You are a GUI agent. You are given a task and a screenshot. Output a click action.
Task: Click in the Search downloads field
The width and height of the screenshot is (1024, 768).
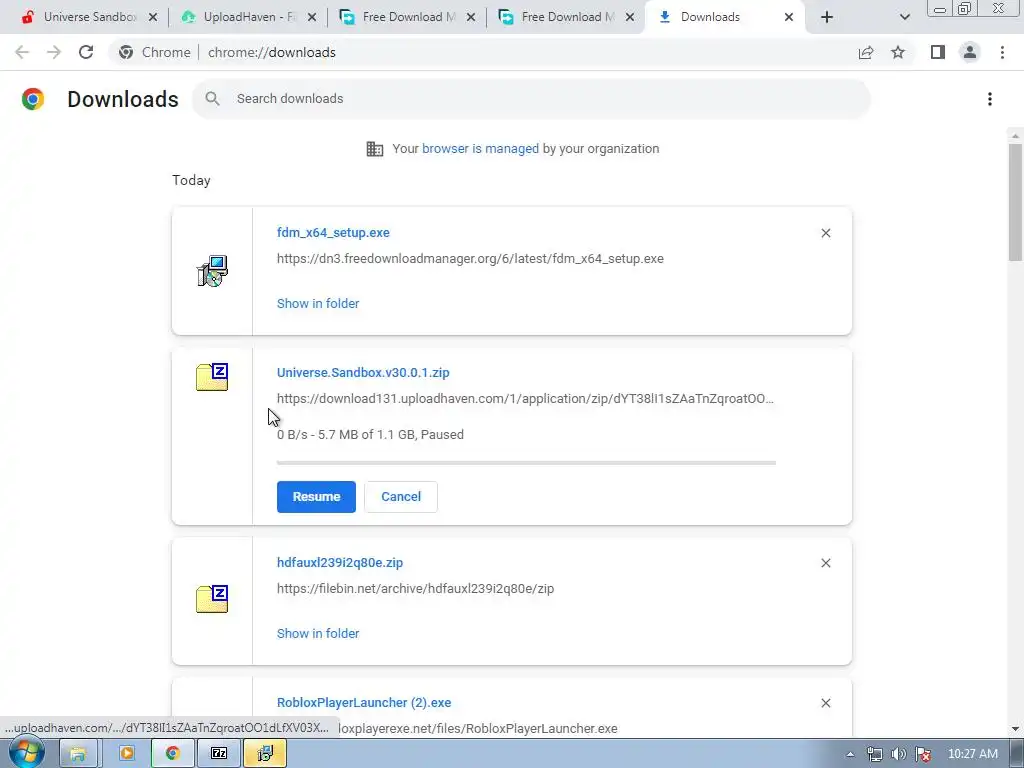click(530, 99)
